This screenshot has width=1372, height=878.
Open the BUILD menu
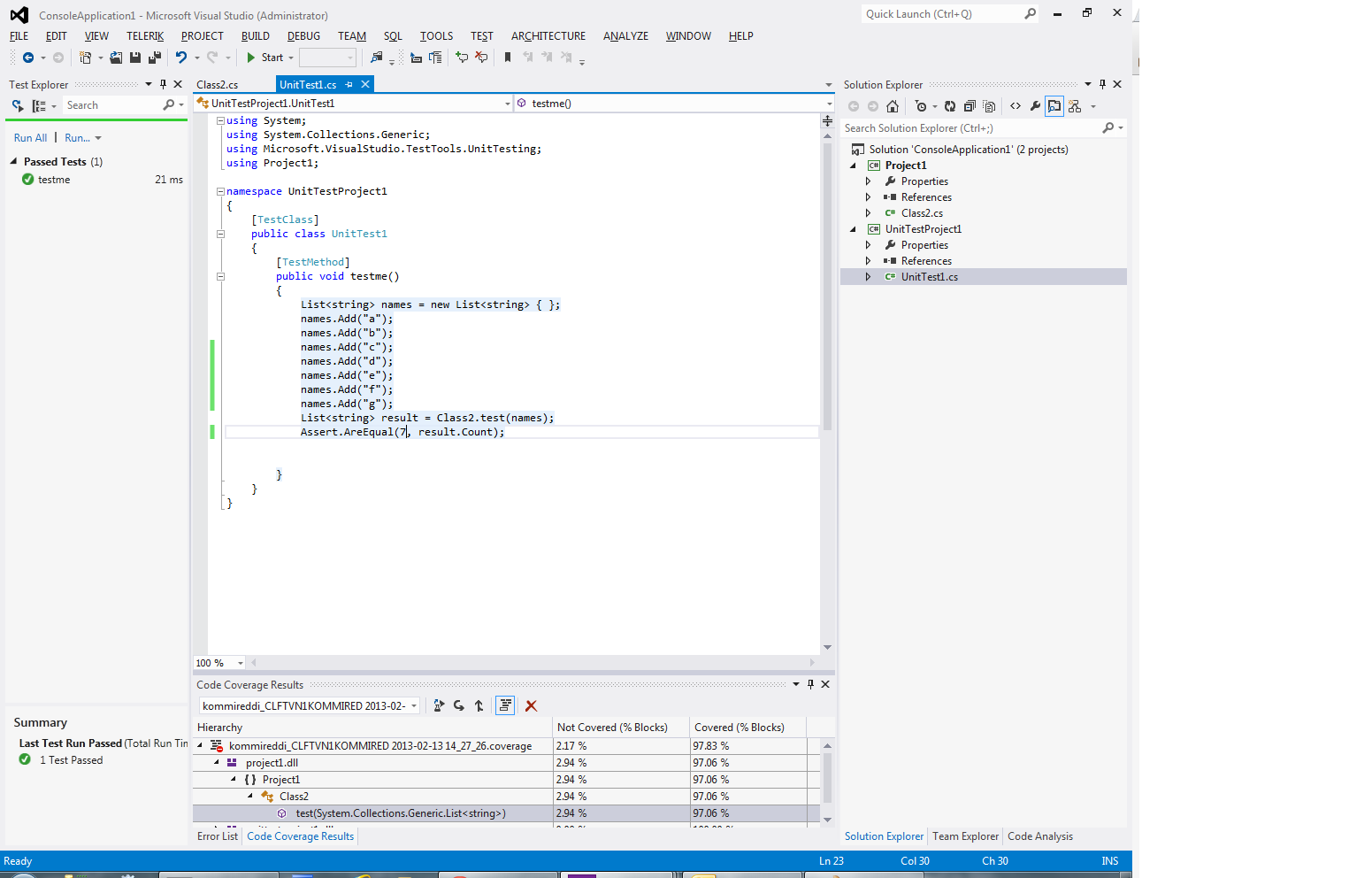(255, 36)
